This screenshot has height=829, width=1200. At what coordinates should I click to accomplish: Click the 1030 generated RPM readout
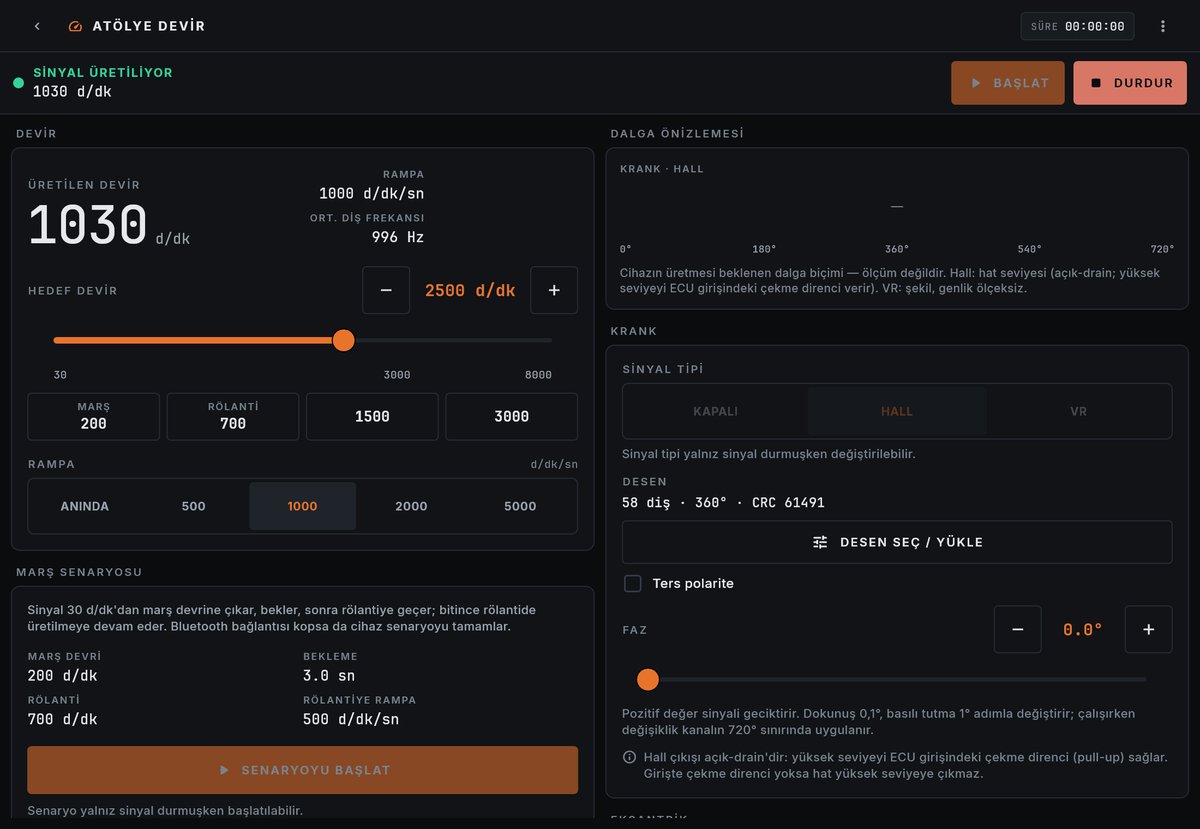point(88,224)
